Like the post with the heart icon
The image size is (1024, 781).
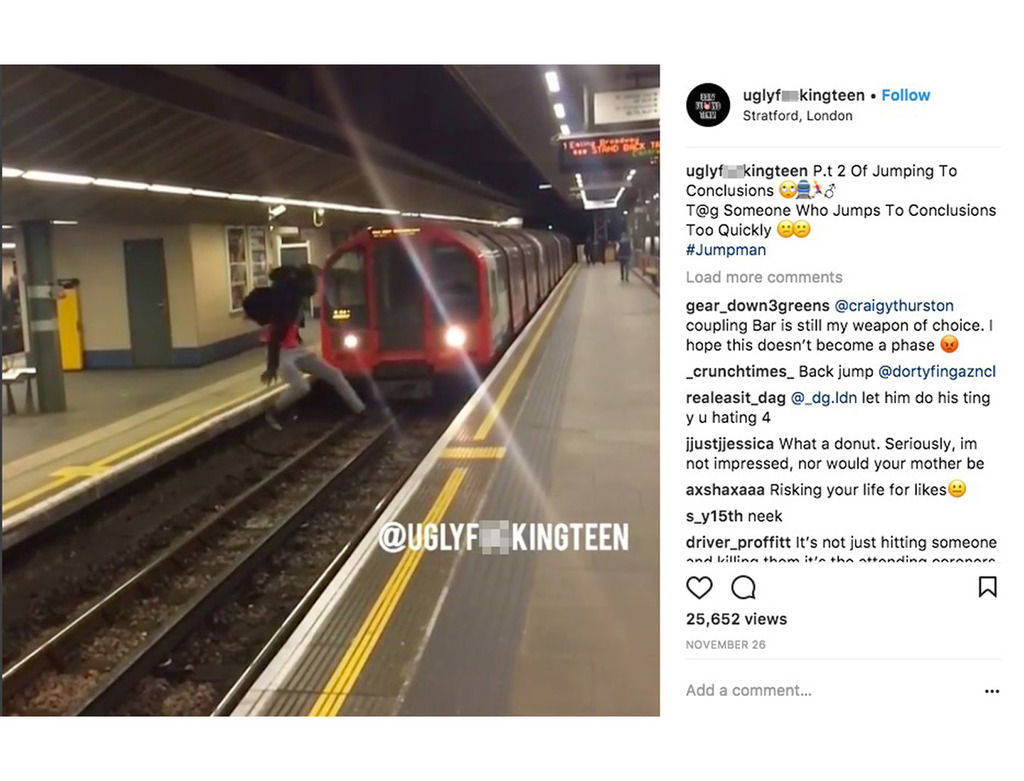699,588
